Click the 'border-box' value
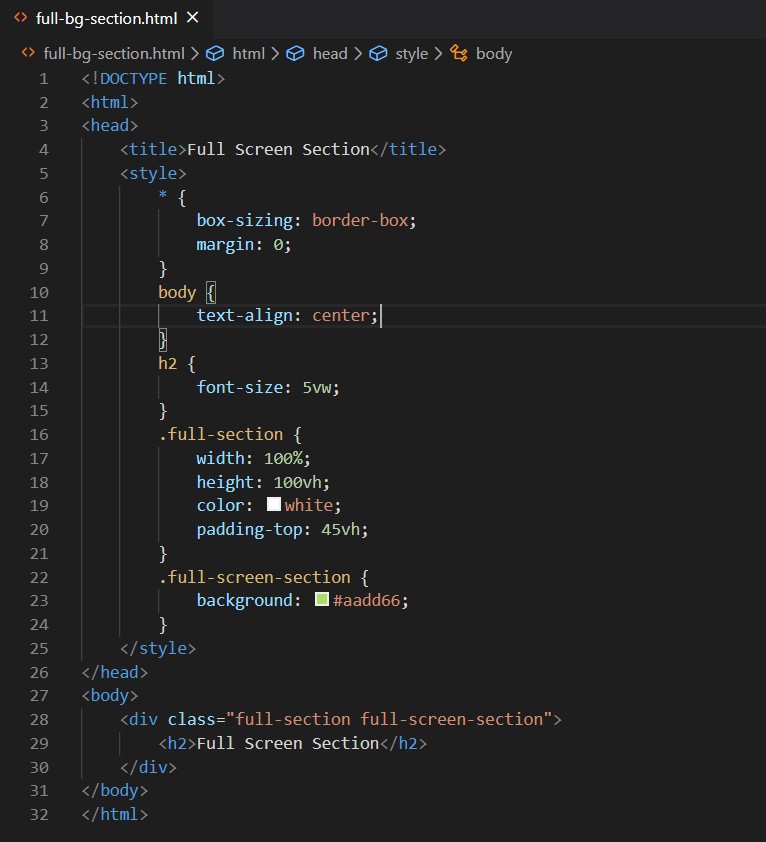766x842 pixels. point(360,221)
